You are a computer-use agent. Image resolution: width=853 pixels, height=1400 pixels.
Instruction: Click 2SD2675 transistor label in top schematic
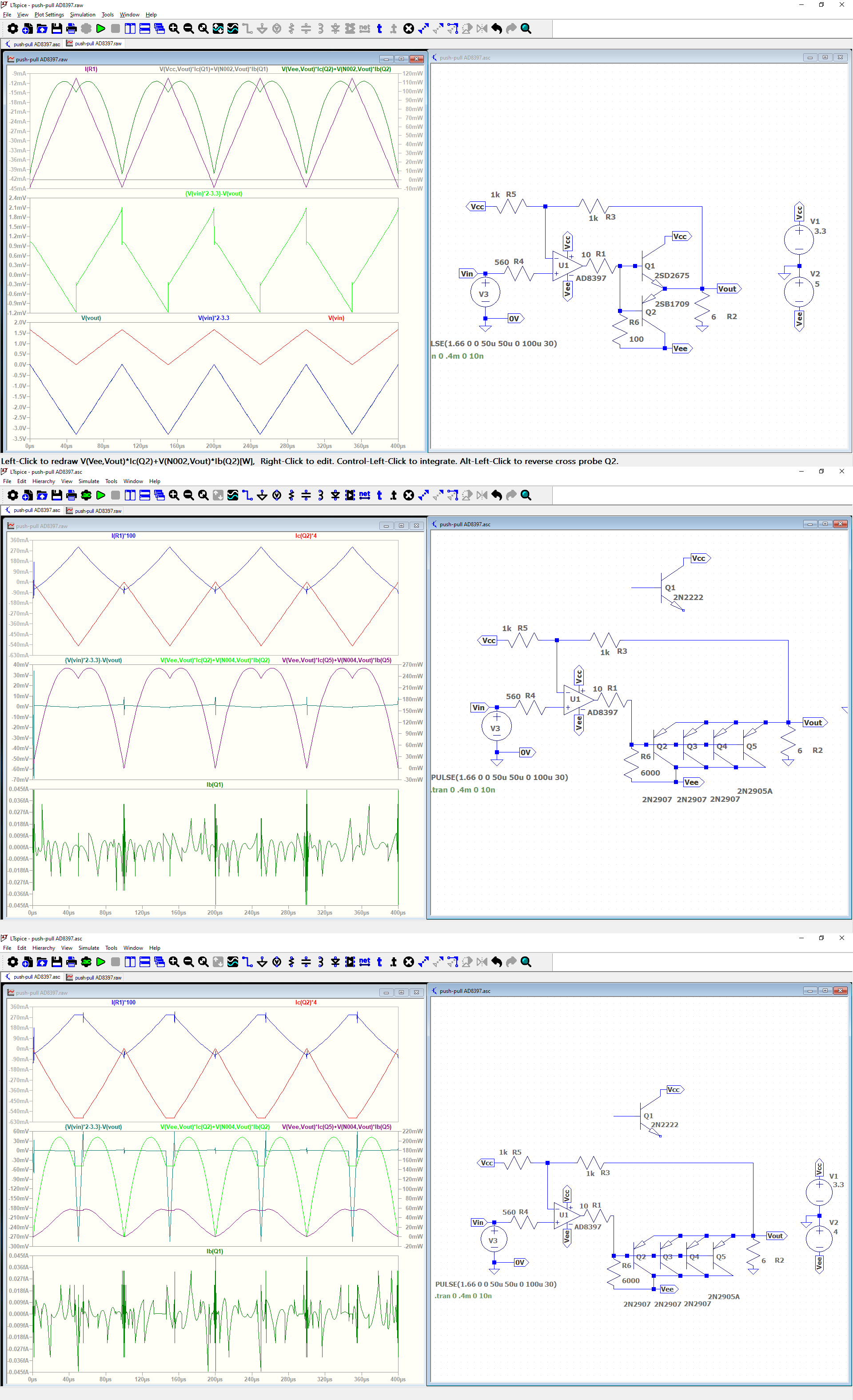tap(672, 276)
